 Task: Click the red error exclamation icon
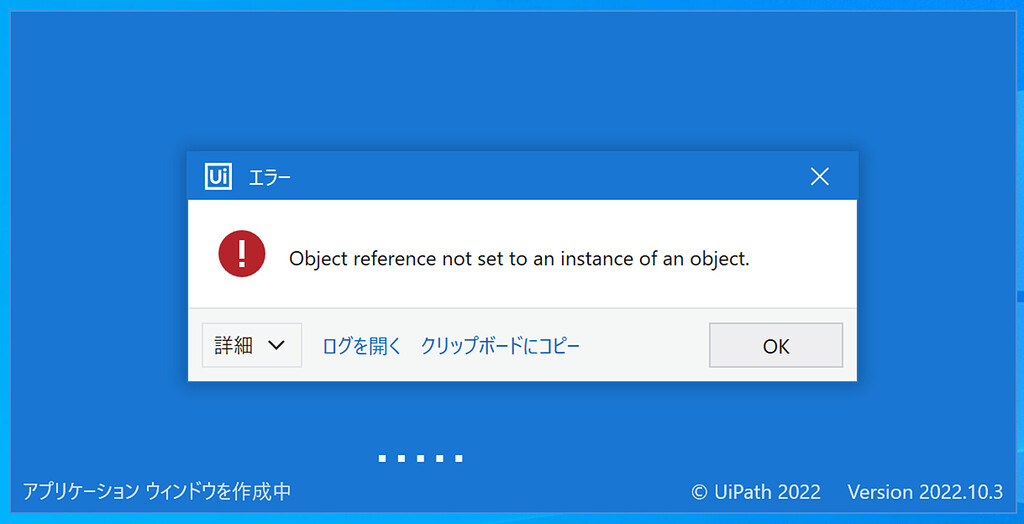tap(242, 254)
